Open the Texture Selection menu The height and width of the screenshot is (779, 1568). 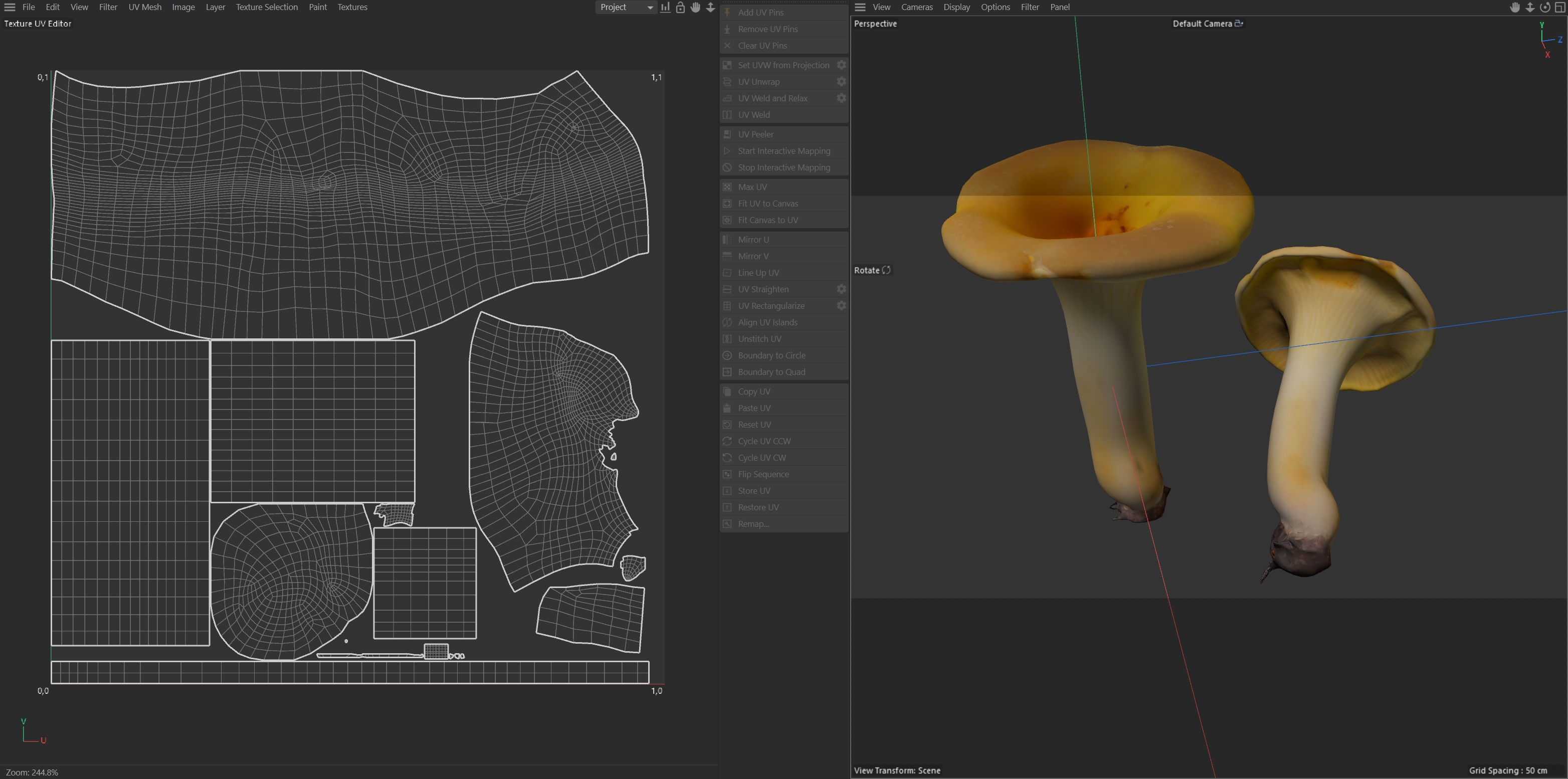tap(267, 8)
